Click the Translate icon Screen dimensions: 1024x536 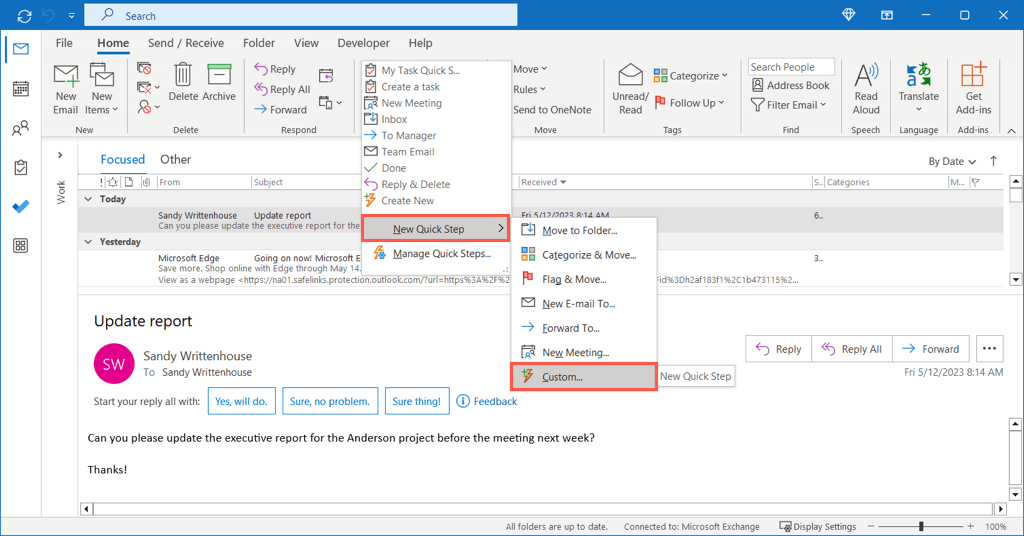tap(918, 74)
